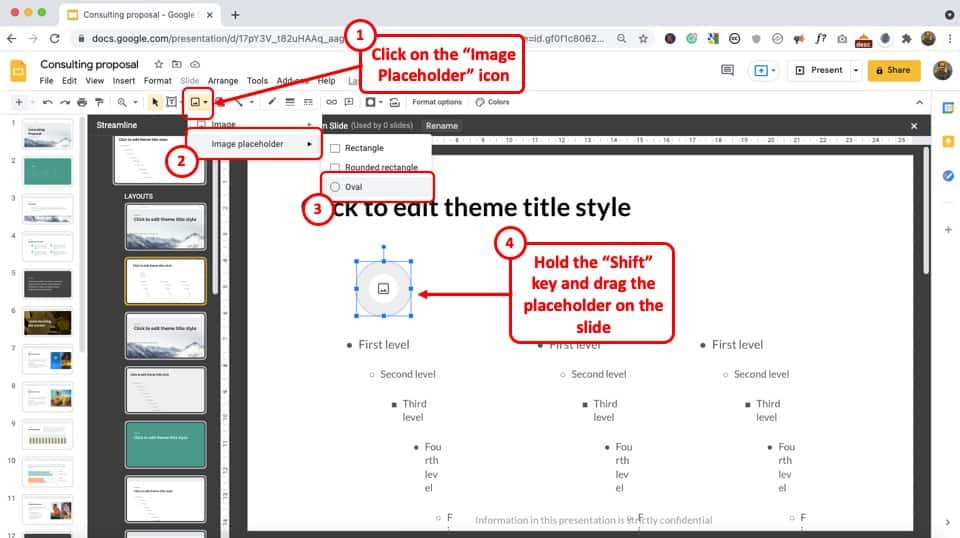Open the Google account avatar
Viewport: 960px width, 538px height.
click(942, 70)
